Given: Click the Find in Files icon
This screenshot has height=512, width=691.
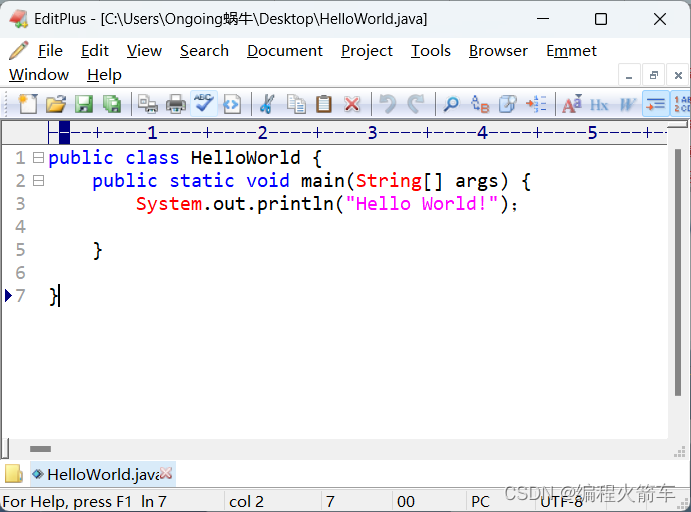Looking at the screenshot, I should [x=508, y=104].
